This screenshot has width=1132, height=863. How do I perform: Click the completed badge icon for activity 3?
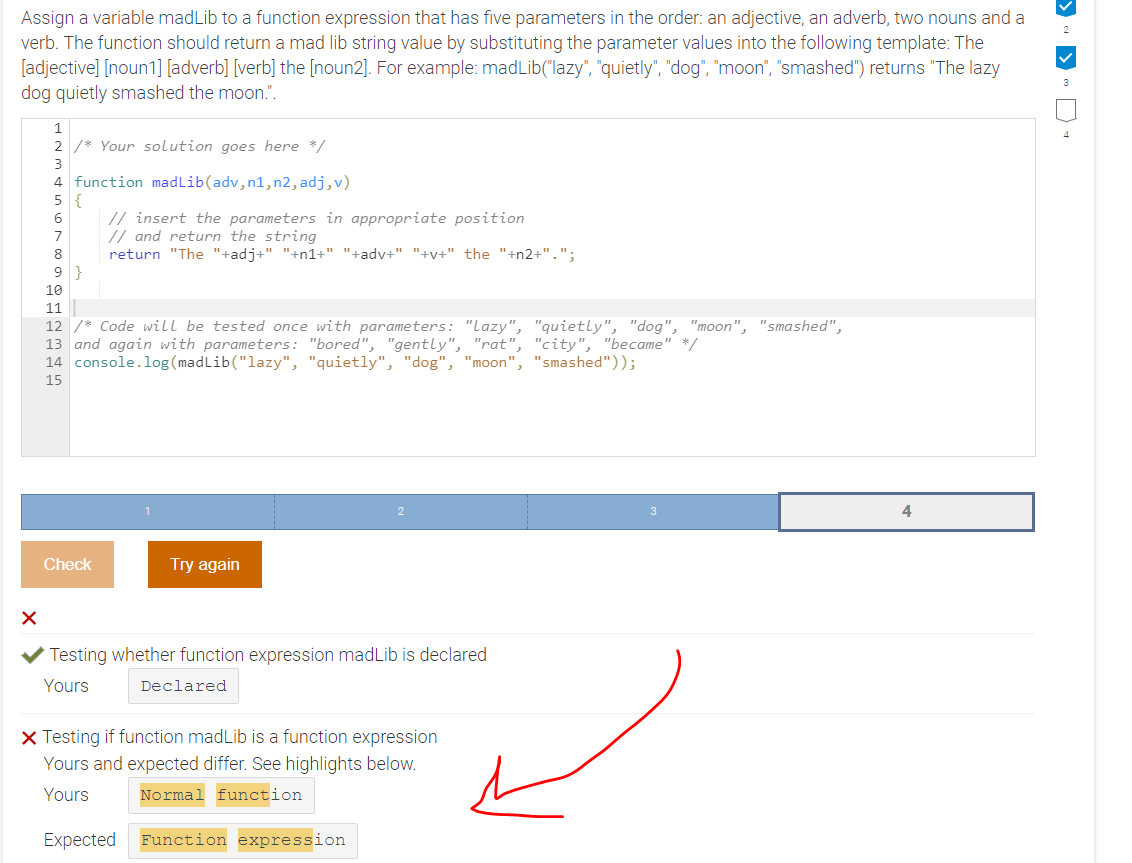(1065, 58)
